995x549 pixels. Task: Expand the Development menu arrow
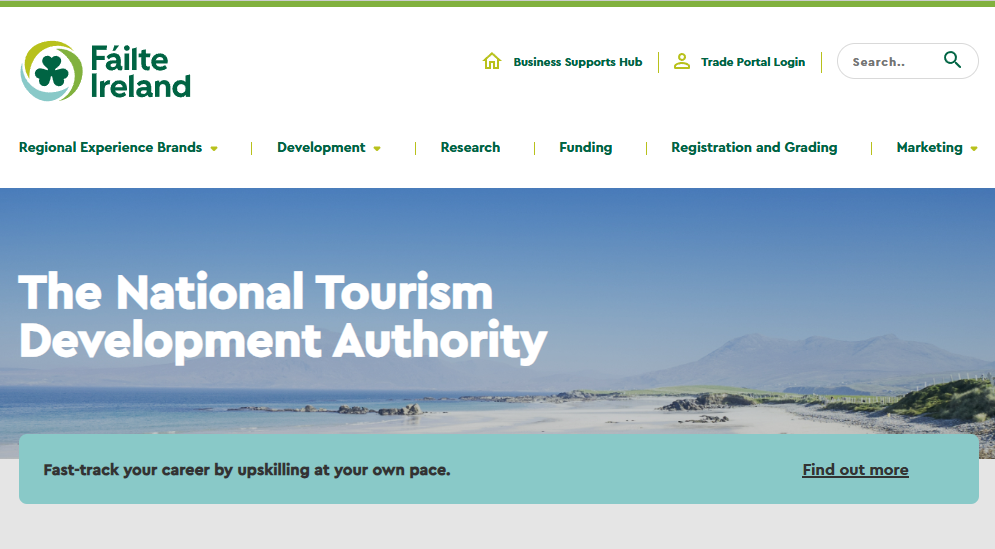click(x=377, y=149)
